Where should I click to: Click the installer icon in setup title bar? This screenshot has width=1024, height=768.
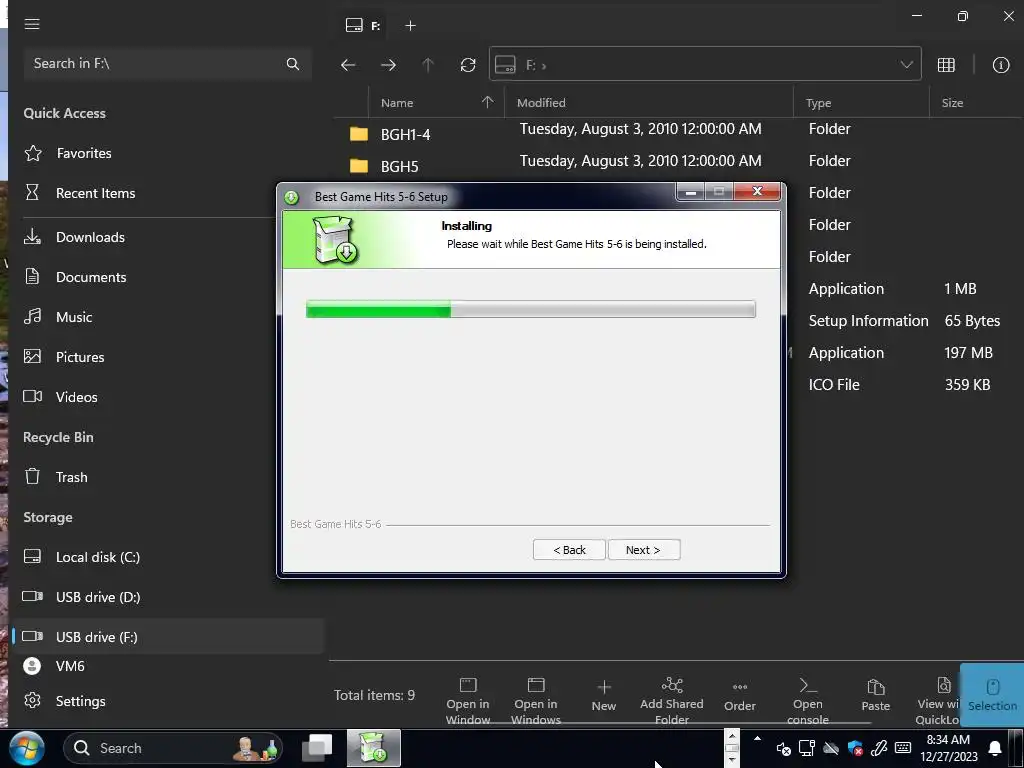pos(292,197)
